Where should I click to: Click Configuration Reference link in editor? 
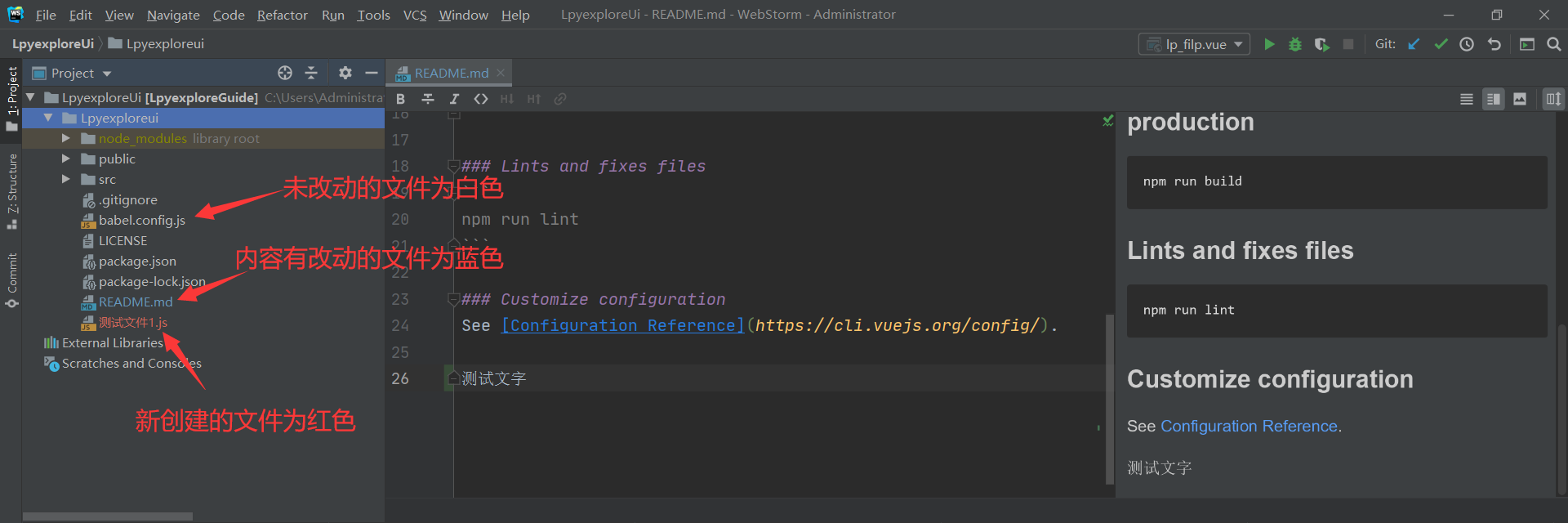[623, 325]
